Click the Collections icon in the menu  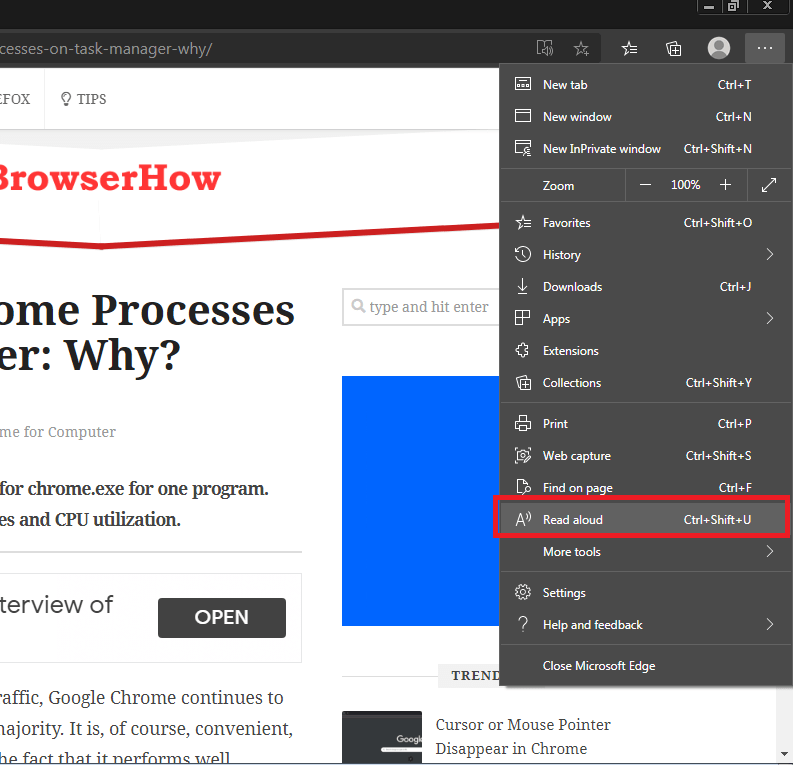tap(523, 383)
